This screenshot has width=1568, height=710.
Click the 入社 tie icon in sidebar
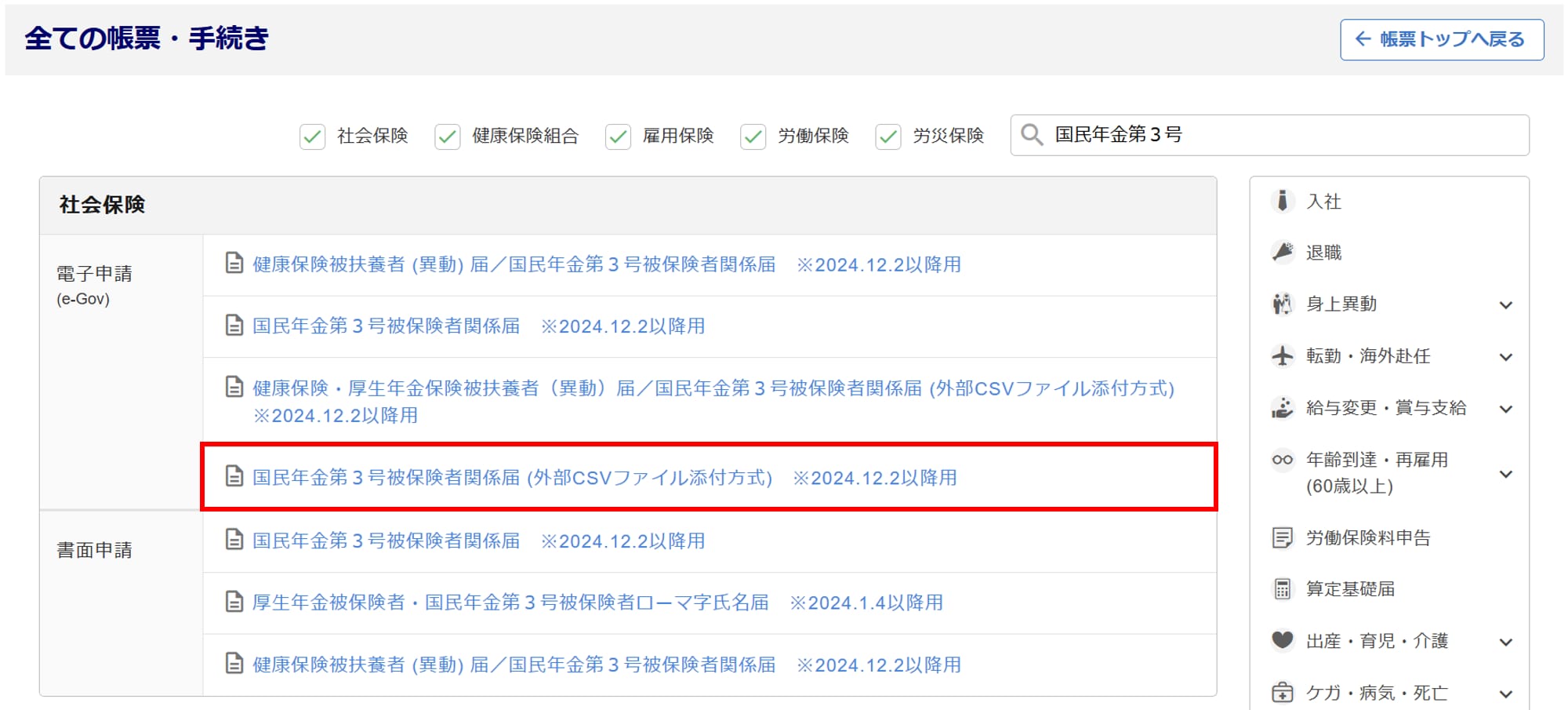pyautogui.click(x=1282, y=202)
